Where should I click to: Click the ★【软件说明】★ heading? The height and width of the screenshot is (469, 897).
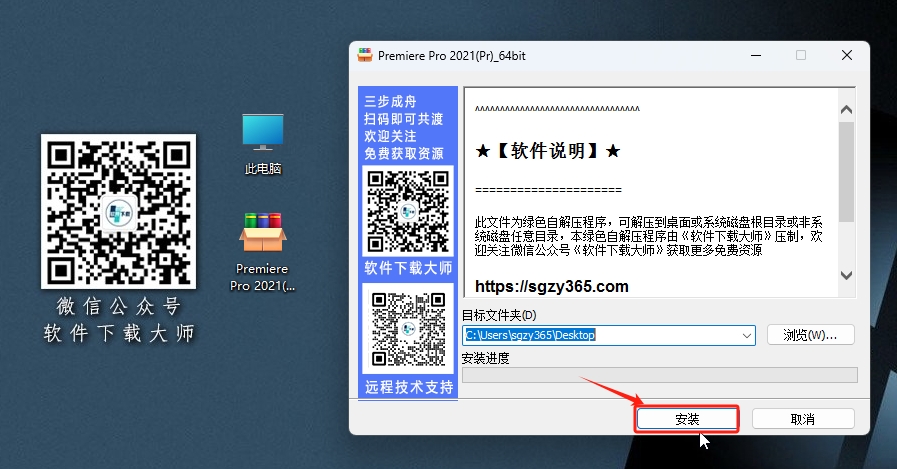click(x=547, y=151)
